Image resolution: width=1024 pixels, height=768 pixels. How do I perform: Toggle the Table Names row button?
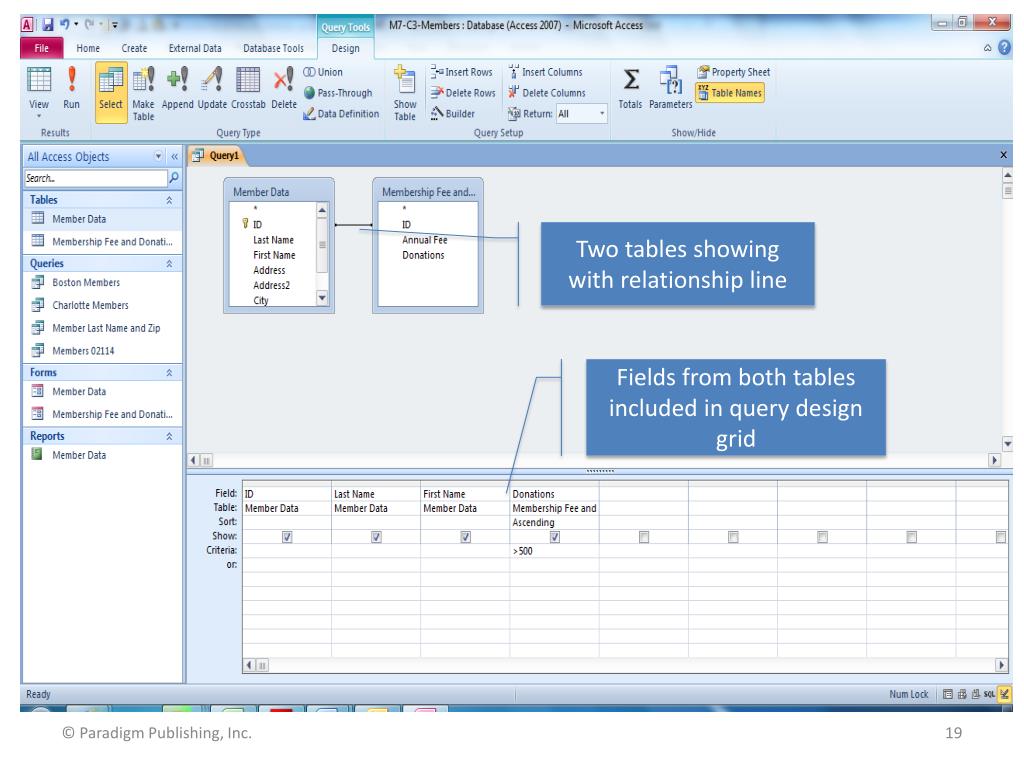(x=729, y=93)
